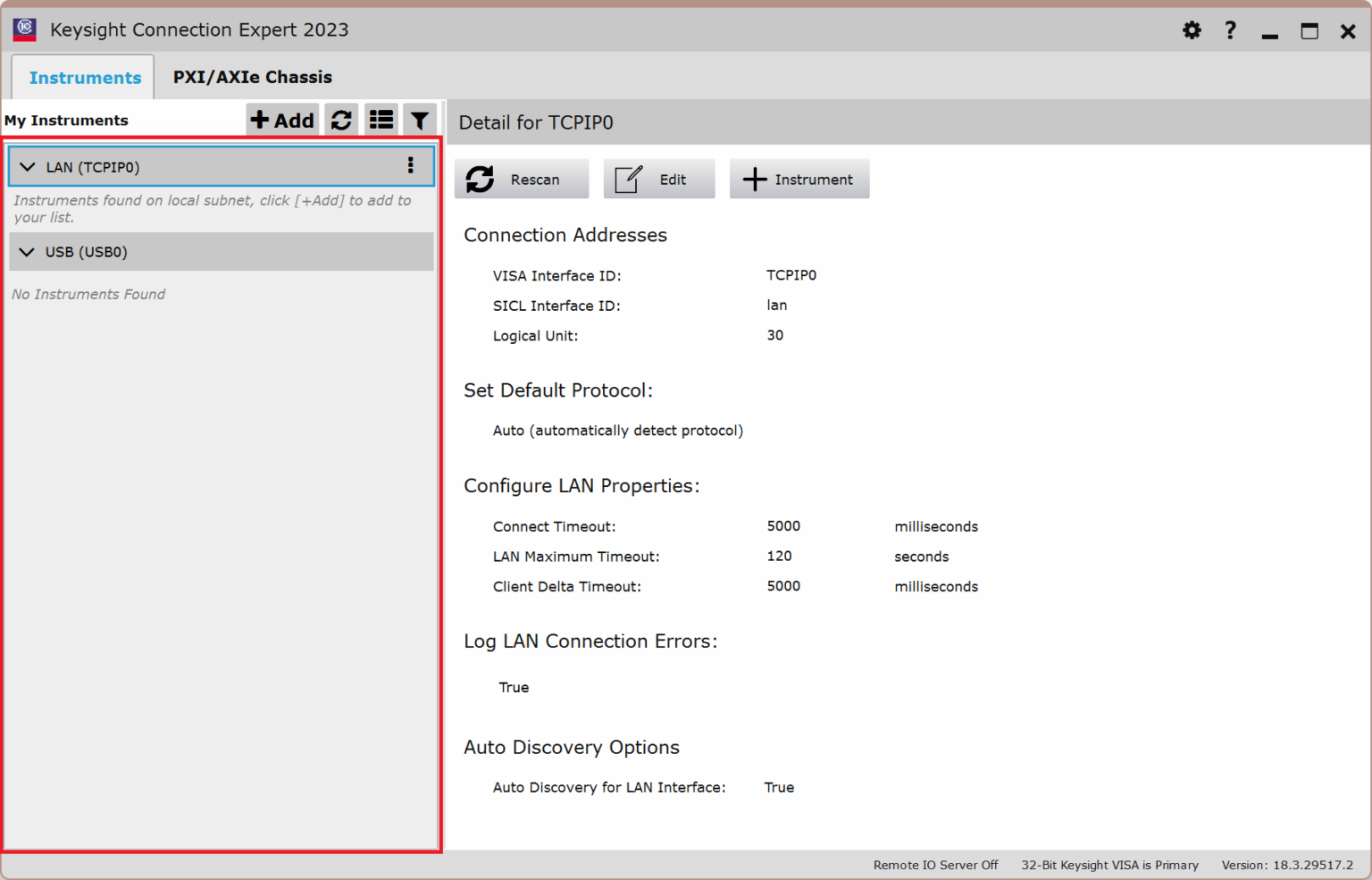1372x880 pixels.
Task: Add an Instrument to TCPIP0
Action: coord(799,179)
